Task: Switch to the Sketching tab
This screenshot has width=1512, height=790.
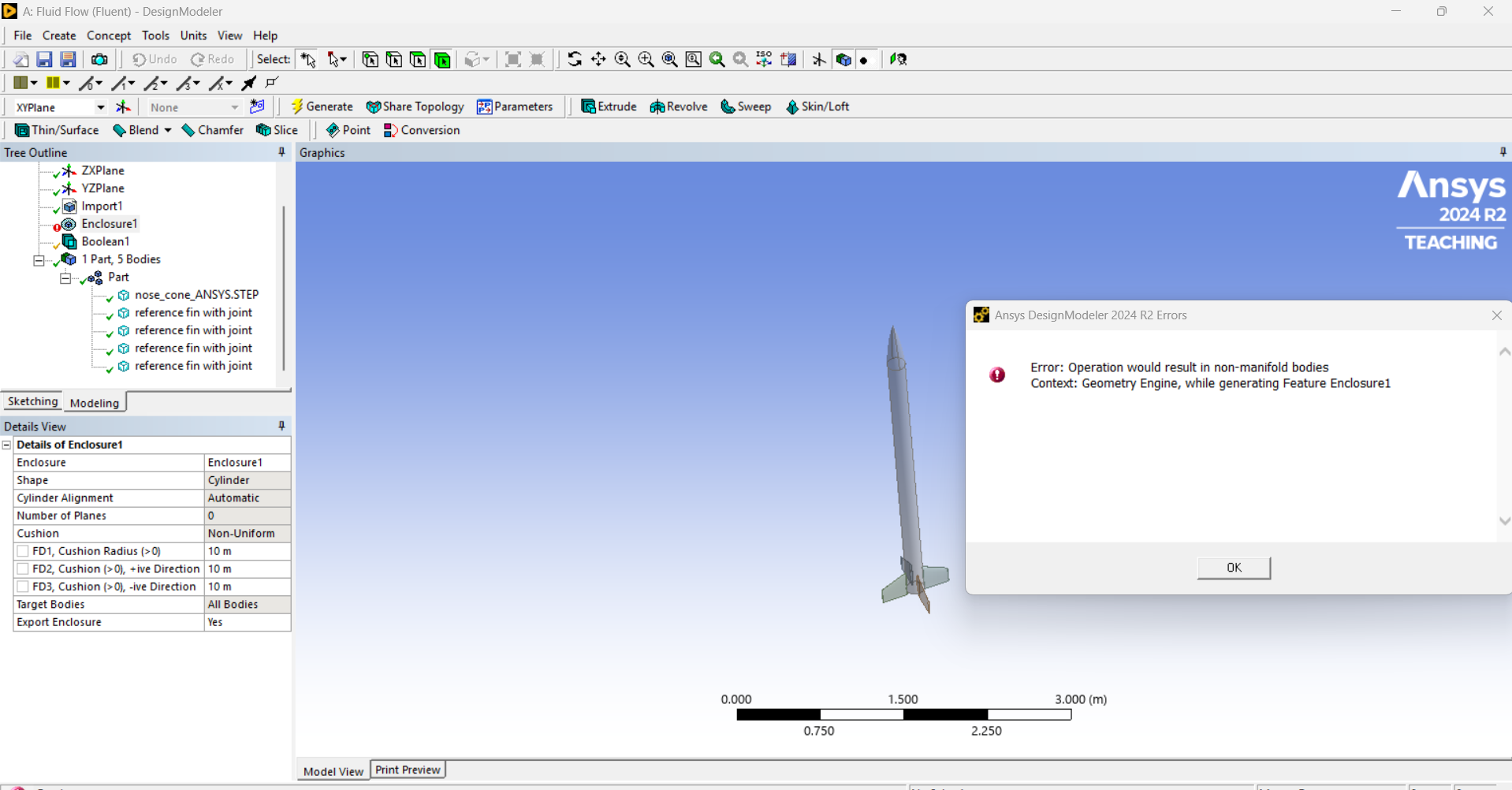Action: 32,401
